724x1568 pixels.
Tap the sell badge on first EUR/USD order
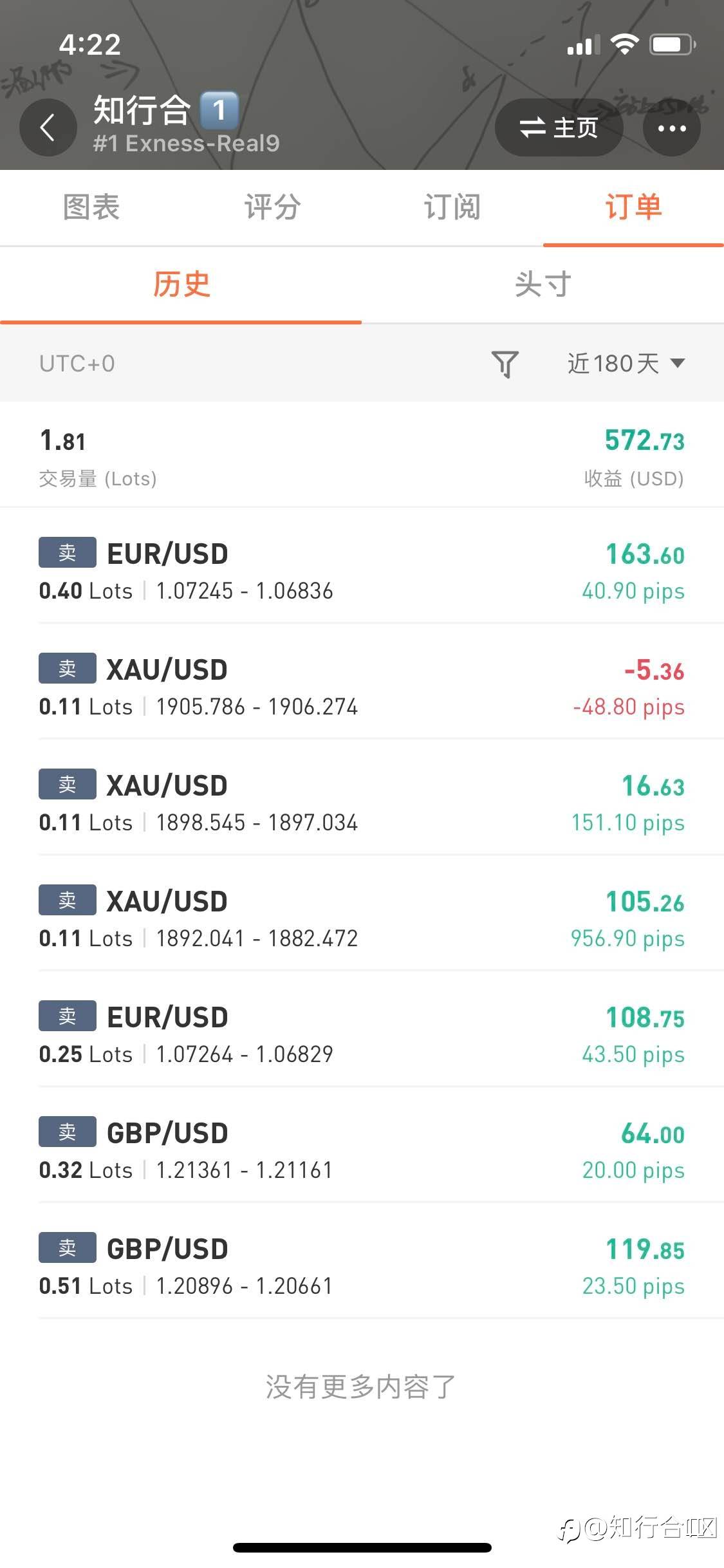68,553
